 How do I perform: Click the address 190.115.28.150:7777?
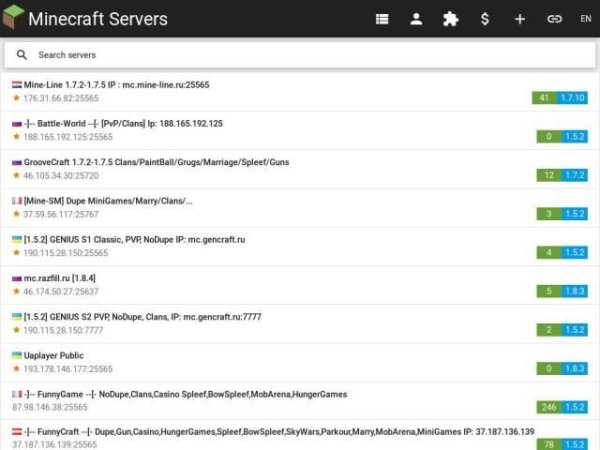coord(64,330)
